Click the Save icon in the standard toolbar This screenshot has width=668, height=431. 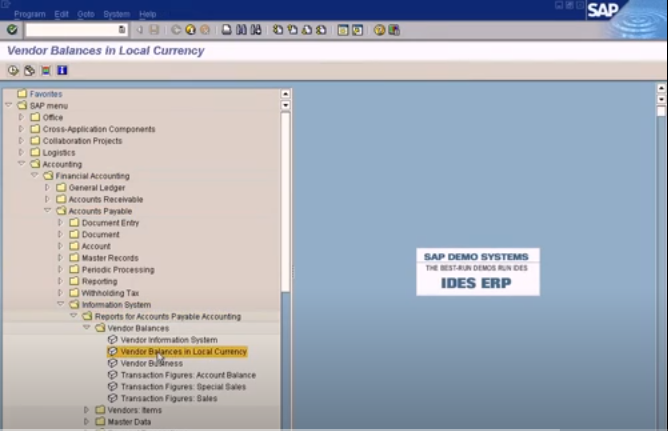pyautogui.click(x=154, y=30)
